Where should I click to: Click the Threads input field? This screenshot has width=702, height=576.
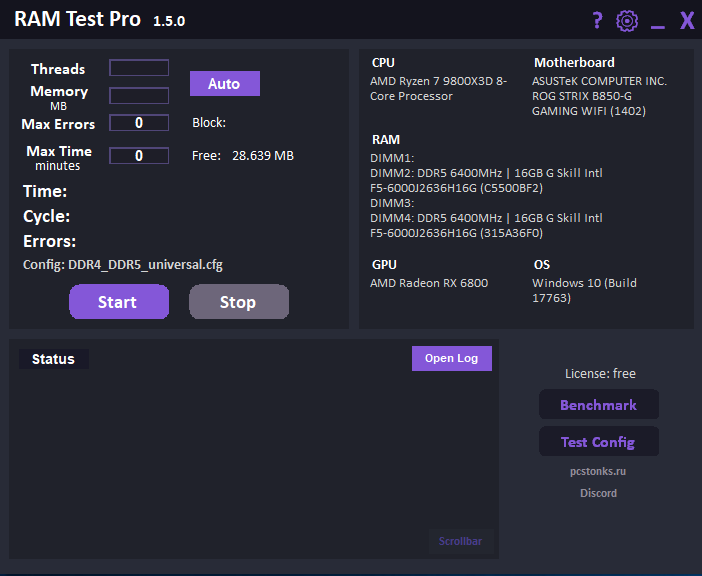pyautogui.click(x=139, y=68)
